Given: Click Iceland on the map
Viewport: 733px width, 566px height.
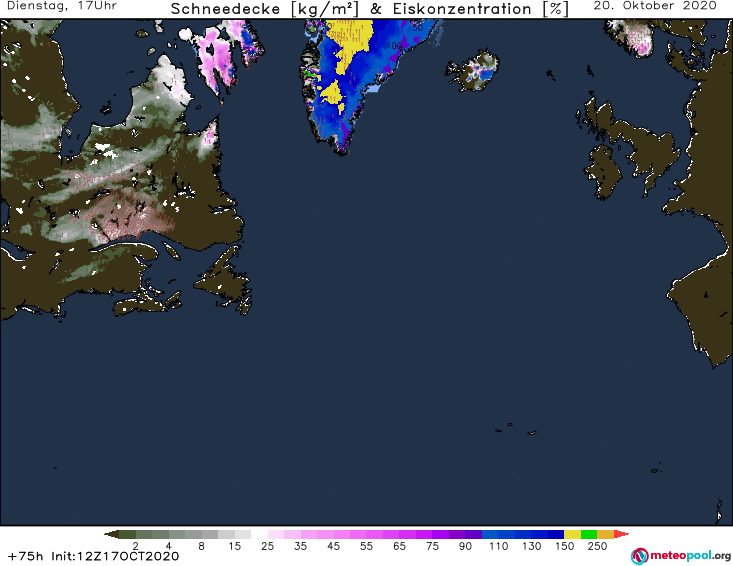Looking at the screenshot, I should pyautogui.click(x=473, y=71).
